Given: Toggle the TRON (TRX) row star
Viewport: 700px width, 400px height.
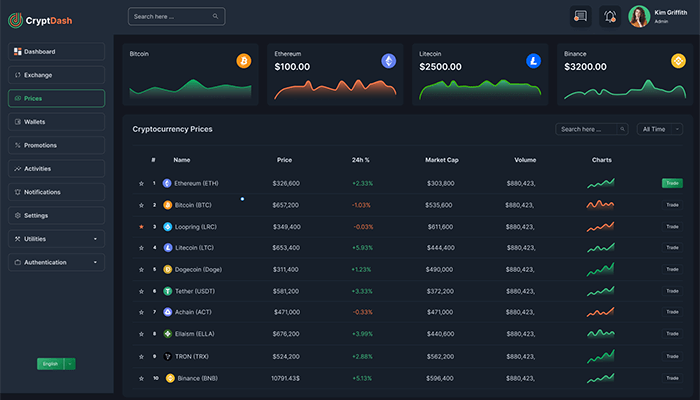Looking at the screenshot, I should [x=141, y=357].
